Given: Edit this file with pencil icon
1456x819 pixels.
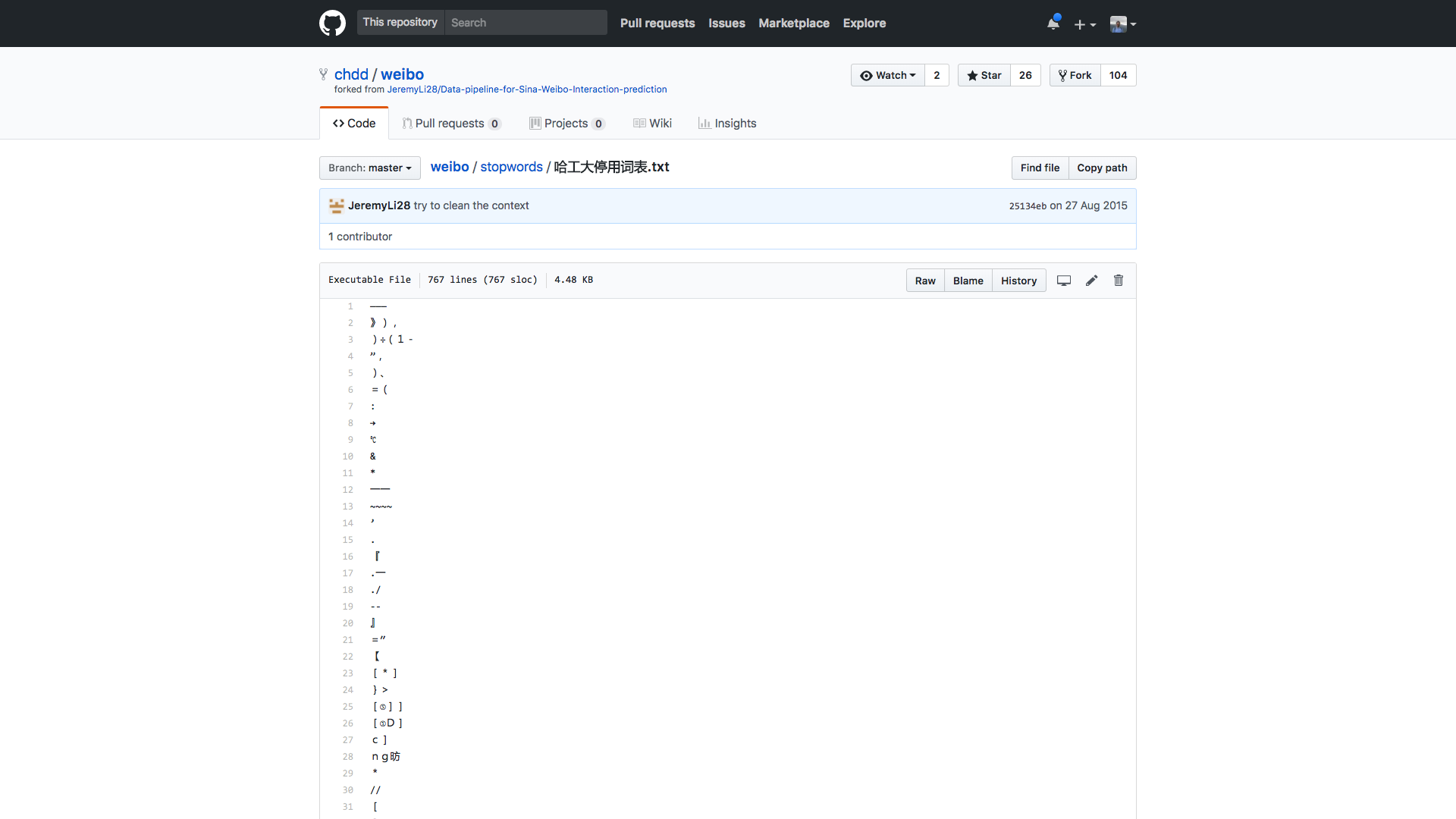Looking at the screenshot, I should coord(1091,281).
